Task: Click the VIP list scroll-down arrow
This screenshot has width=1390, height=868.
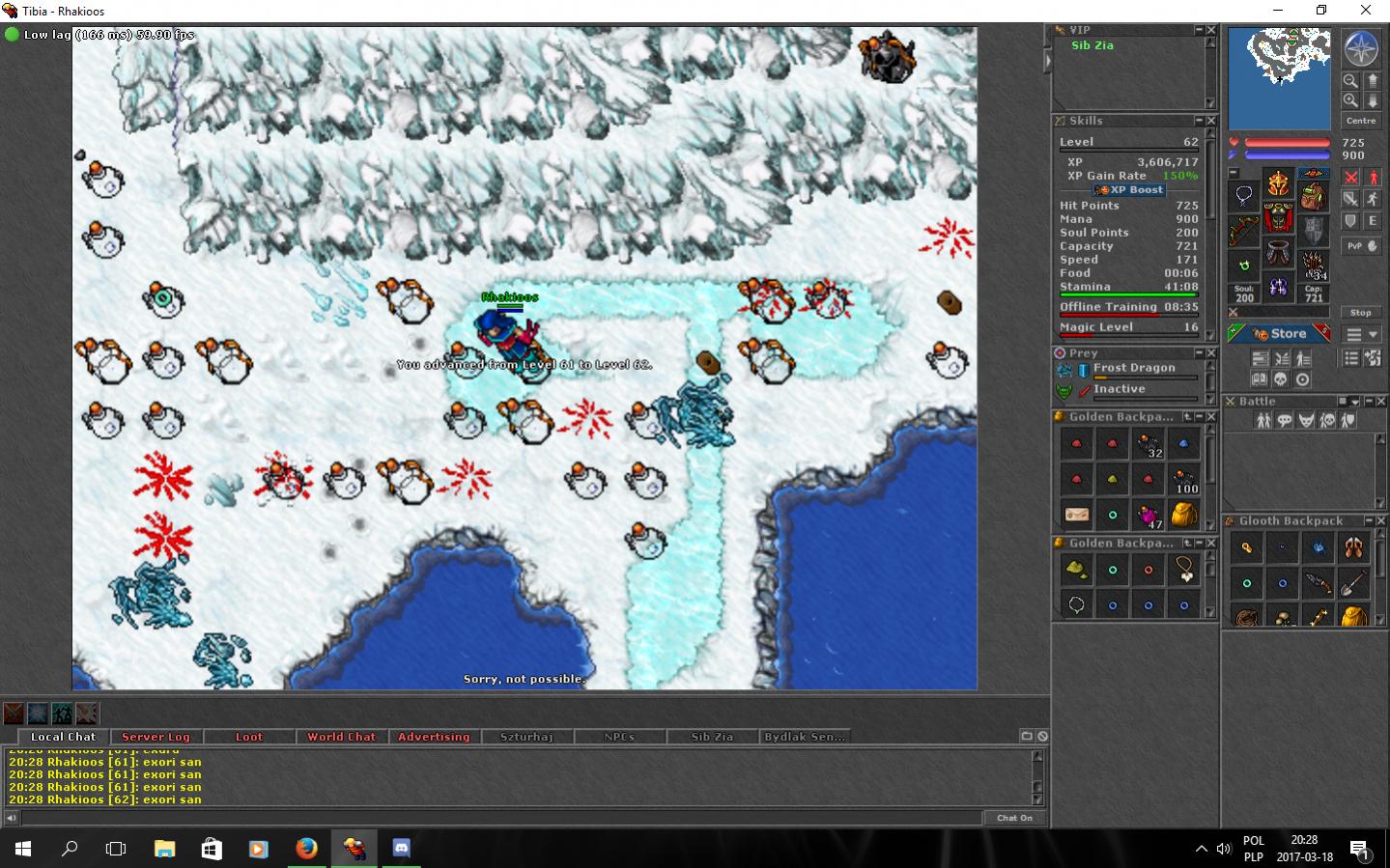Action: (1210, 102)
